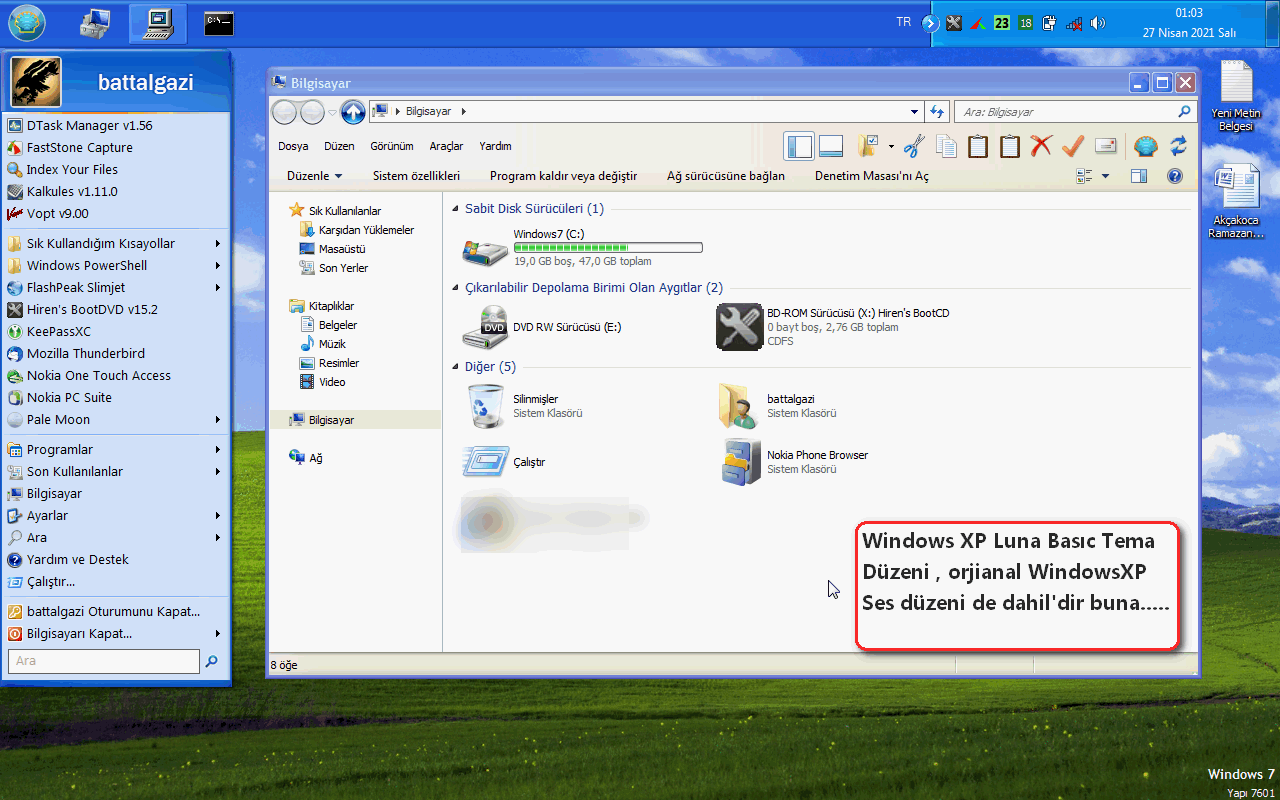Click the orange checkmark Properties icon
1280x800 pixels.
tap(1073, 146)
